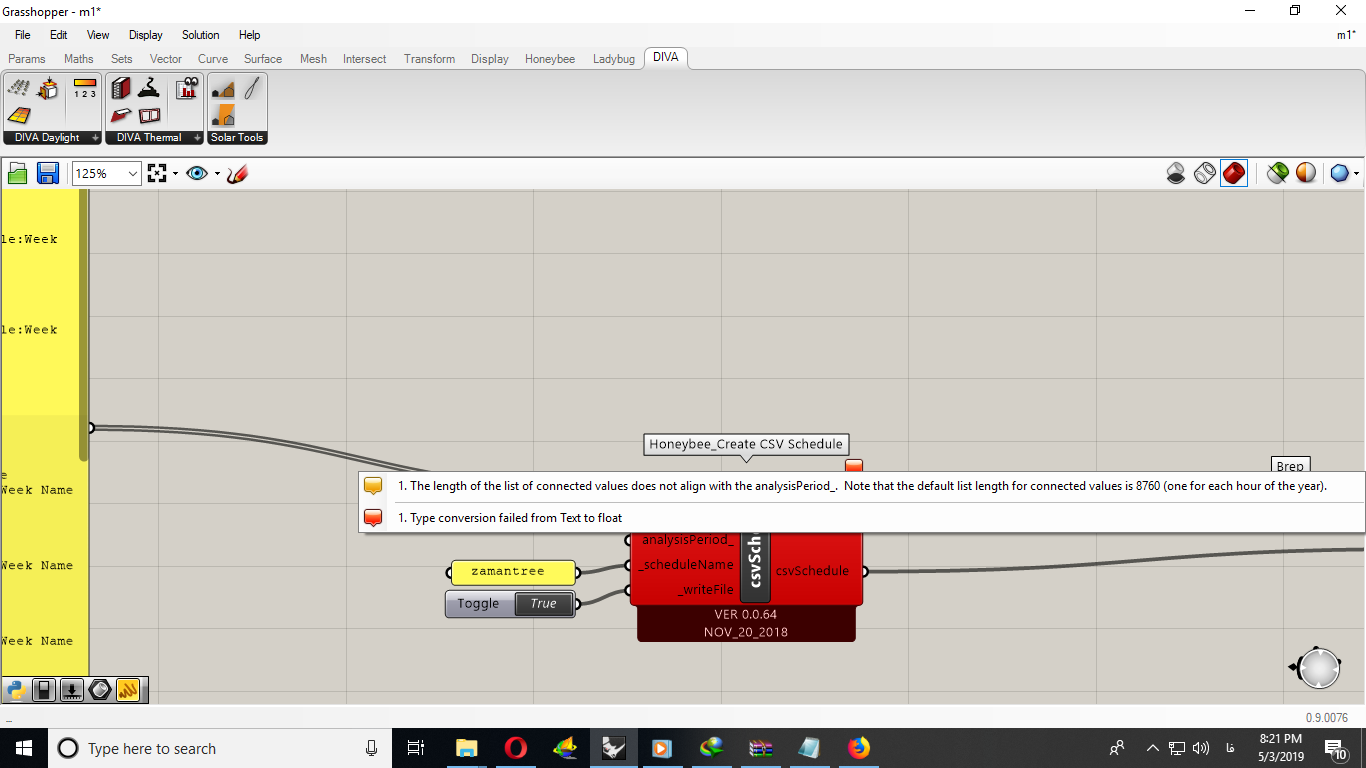Toggle preview selected only green icon
This screenshot has width=1366, height=768.
(x=1277, y=173)
